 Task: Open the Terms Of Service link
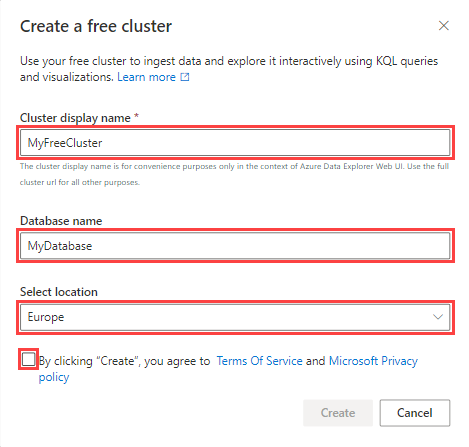tap(259, 361)
